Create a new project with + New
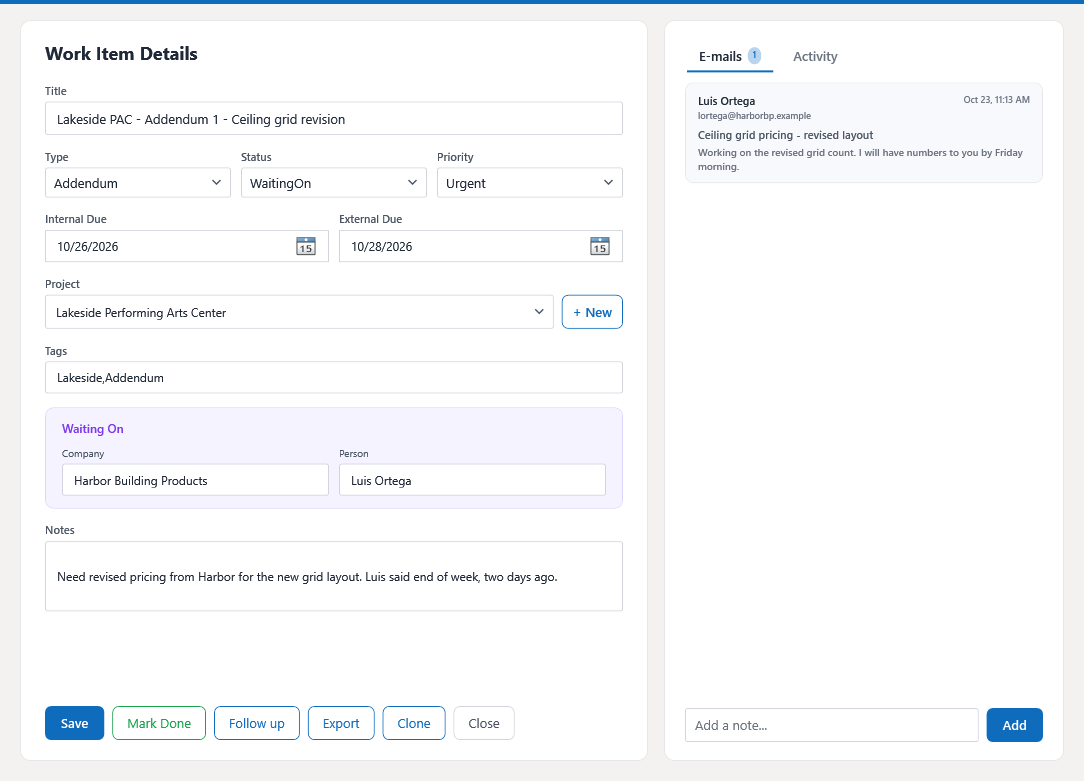 click(x=592, y=312)
